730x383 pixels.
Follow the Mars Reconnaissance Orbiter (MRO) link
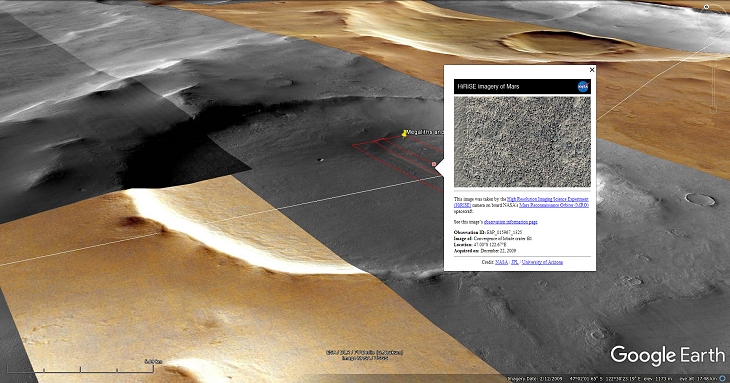pos(554,205)
